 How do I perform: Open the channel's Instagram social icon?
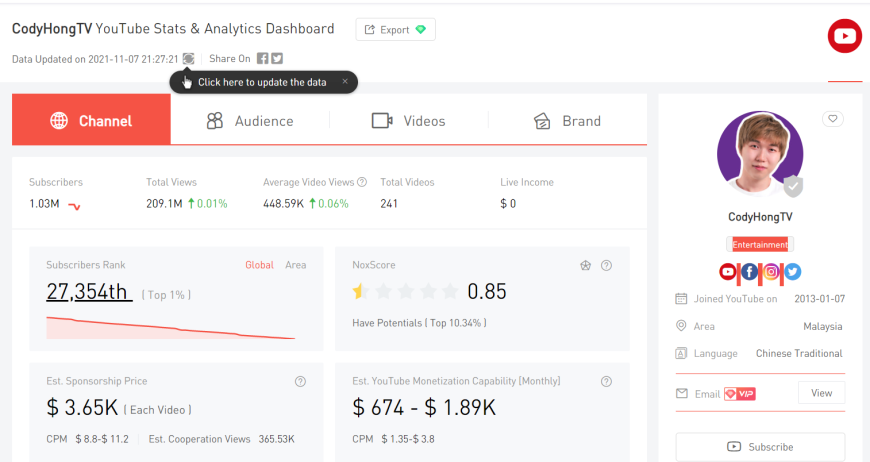771,272
